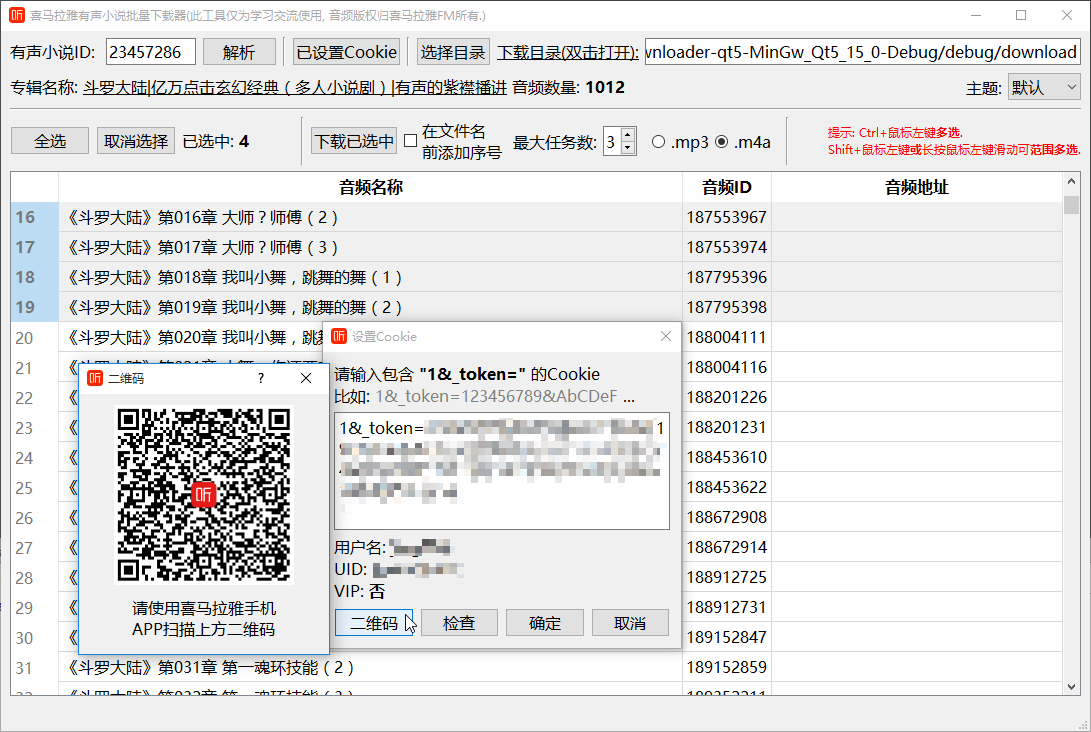Screen dimensions: 1091x732
Task: Click audio ID cell 188453622
Action: click(726, 487)
